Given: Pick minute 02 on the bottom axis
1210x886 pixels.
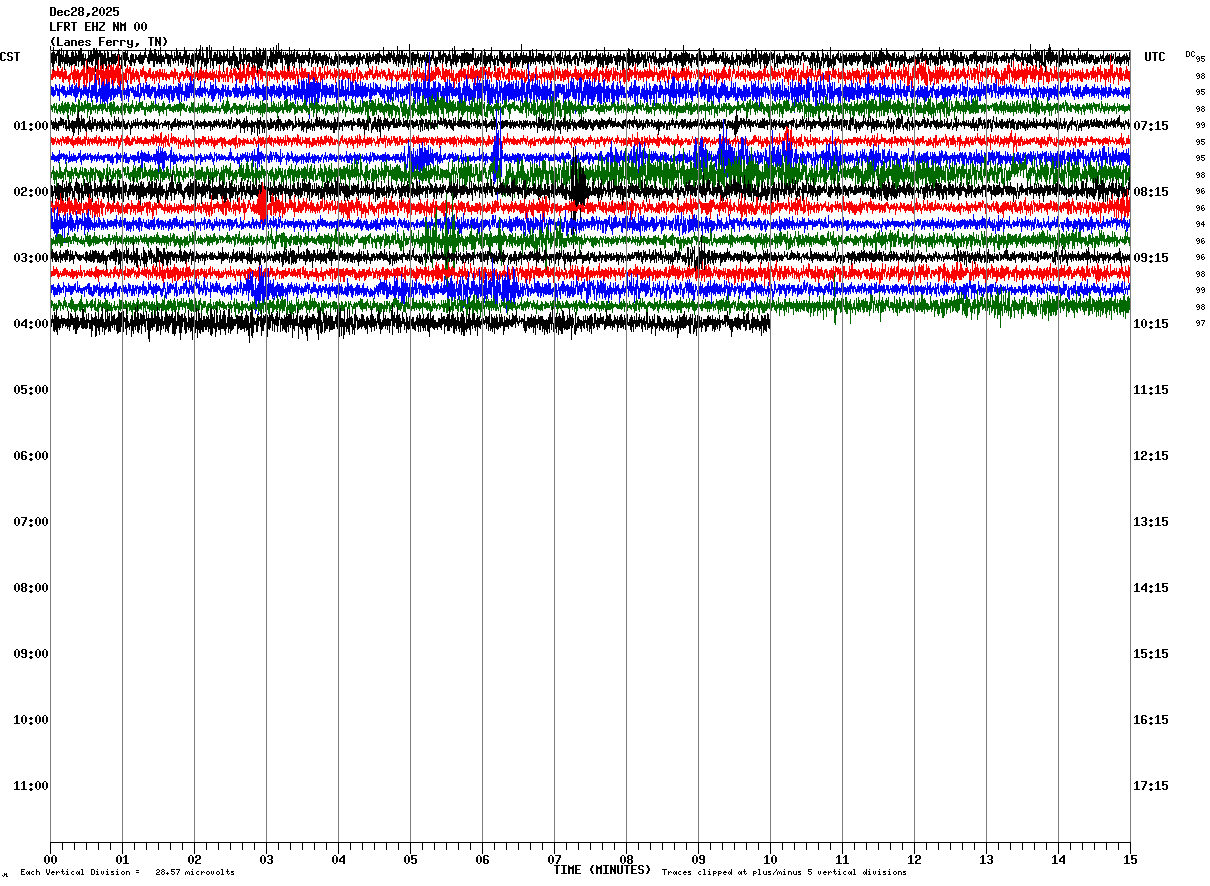Looking at the screenshot, I should click(x=194, y=859).
